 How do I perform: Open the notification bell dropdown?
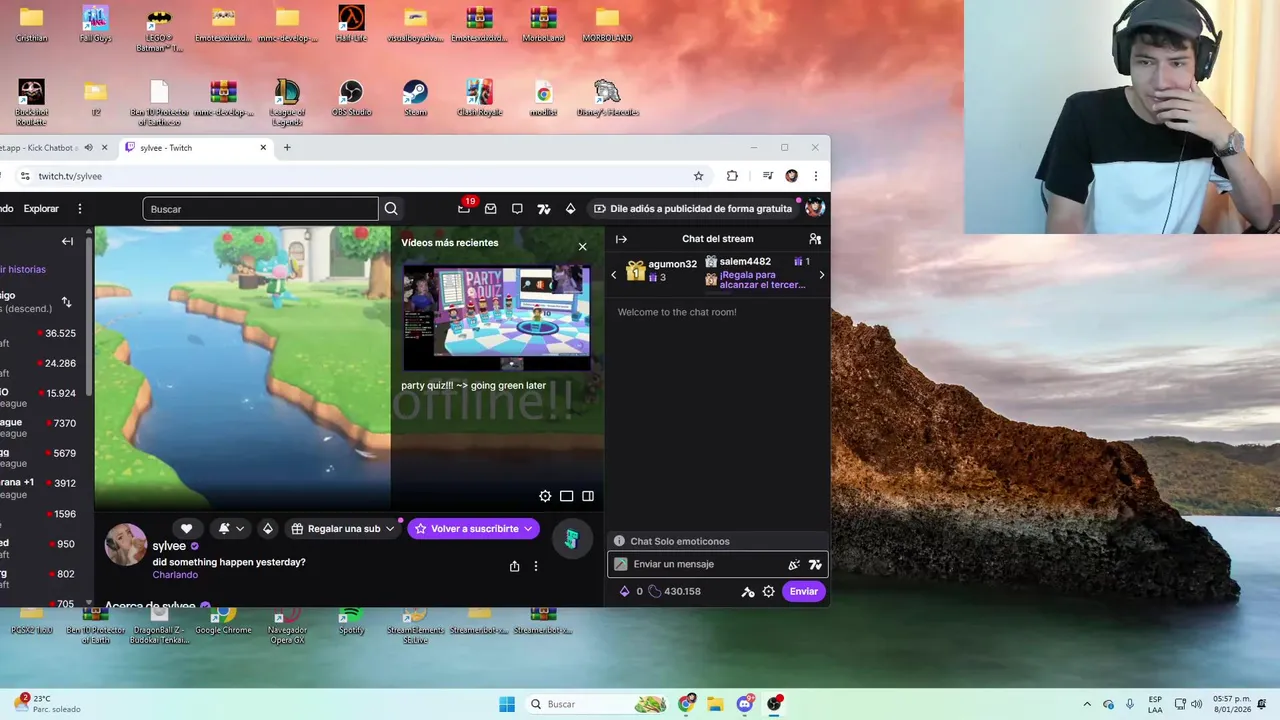pyautogui.click(x=231, y=529)
